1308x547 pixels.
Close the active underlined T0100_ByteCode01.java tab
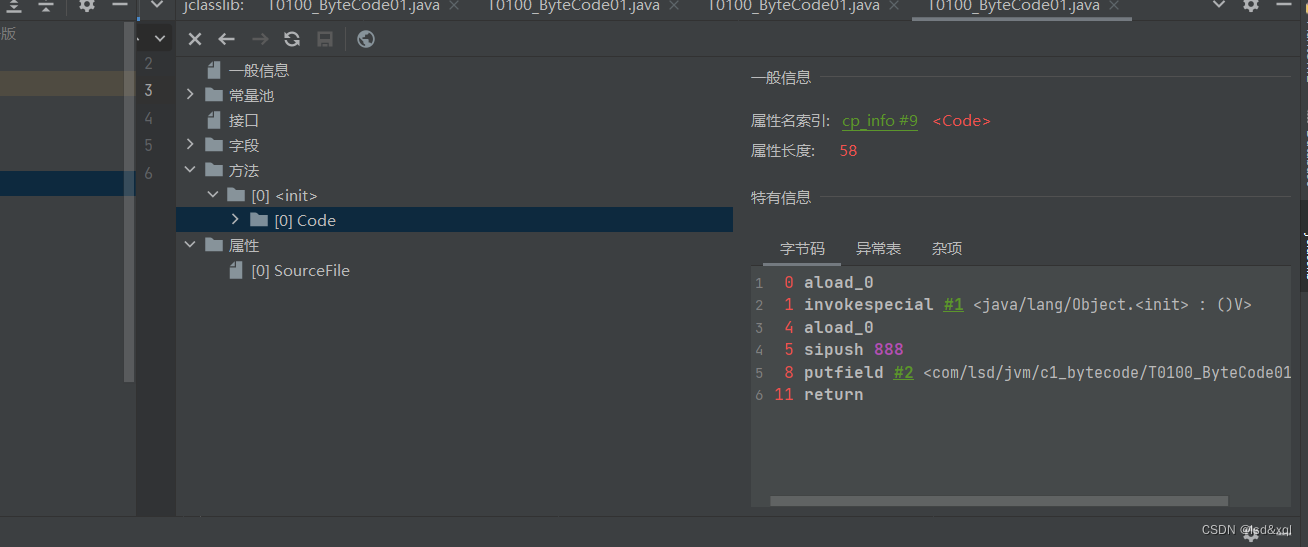point(1115,6)
